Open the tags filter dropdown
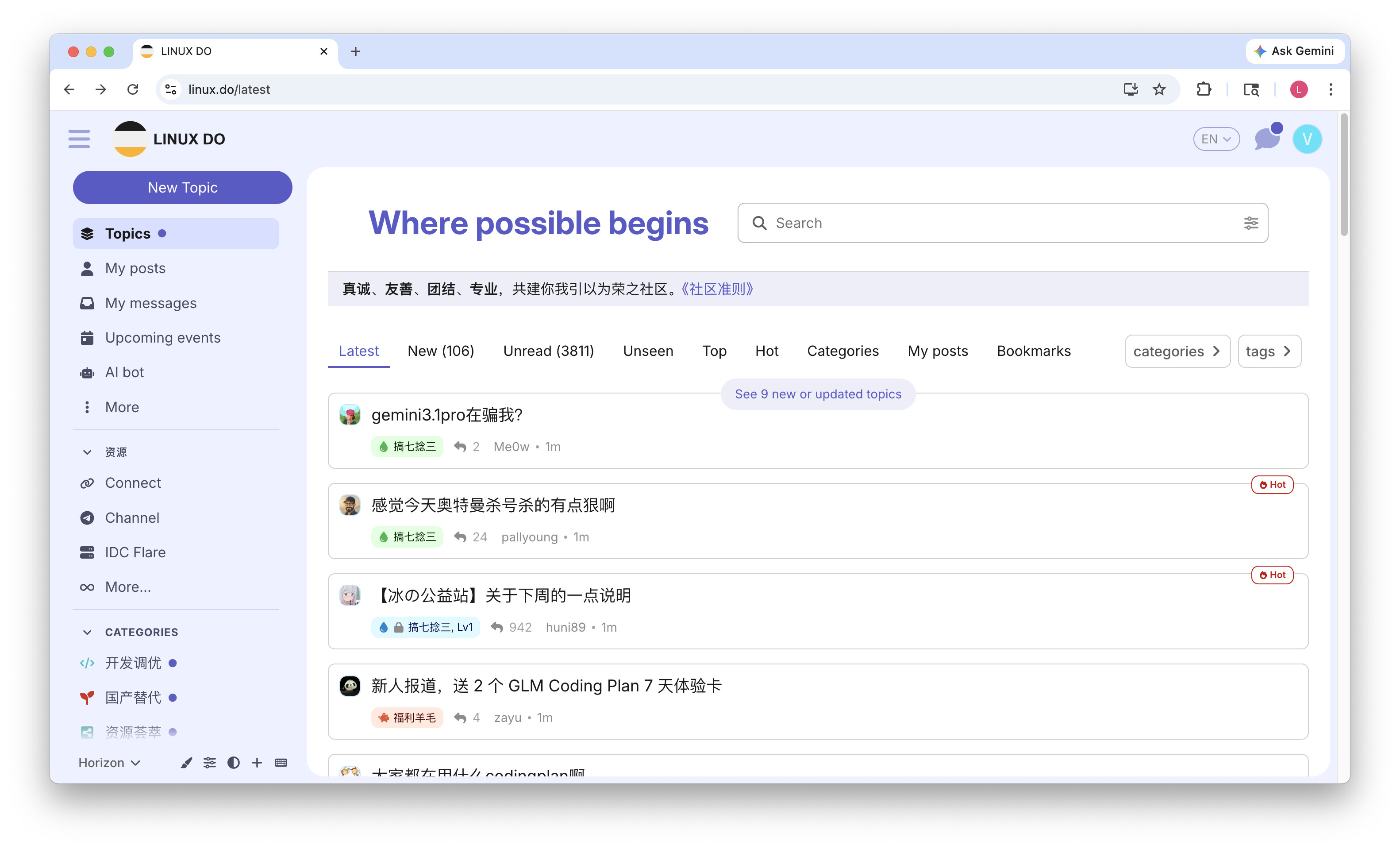The width and height of the screenshot is (1400, 849). [x=1269, y=351]
